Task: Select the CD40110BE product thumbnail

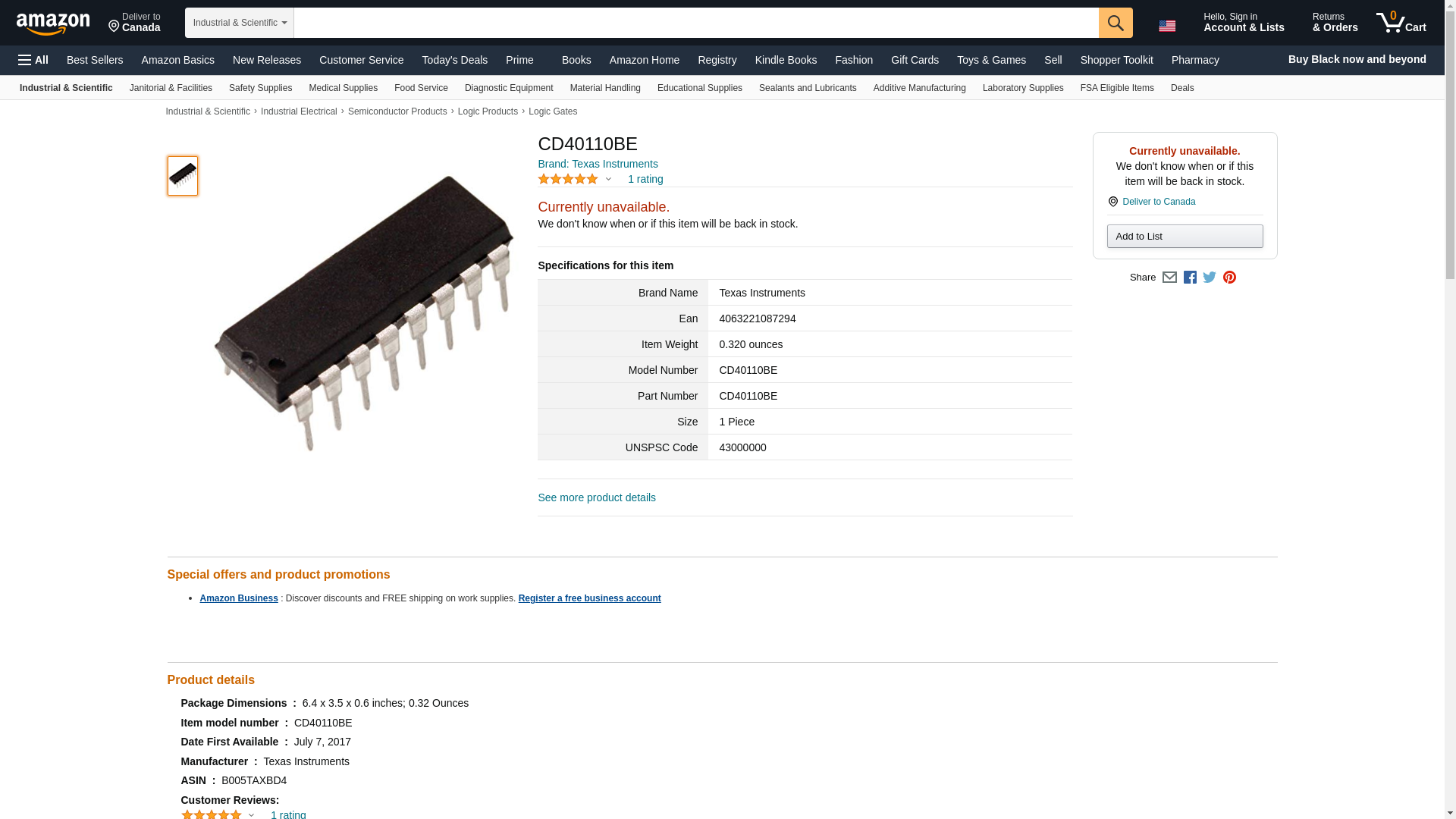Action: click(x=183, y=176)
